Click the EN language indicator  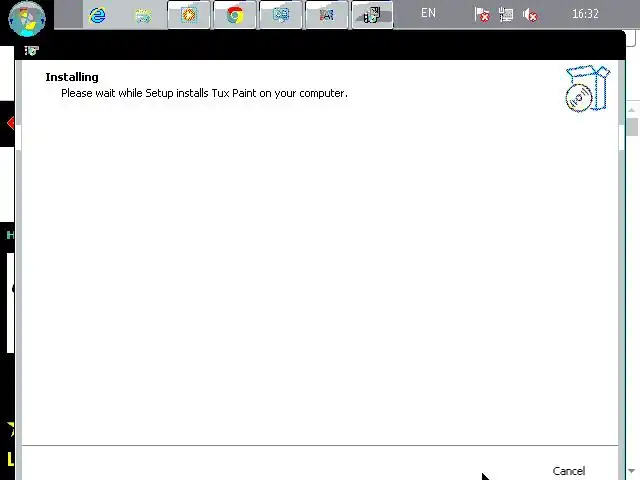[428, 13]
